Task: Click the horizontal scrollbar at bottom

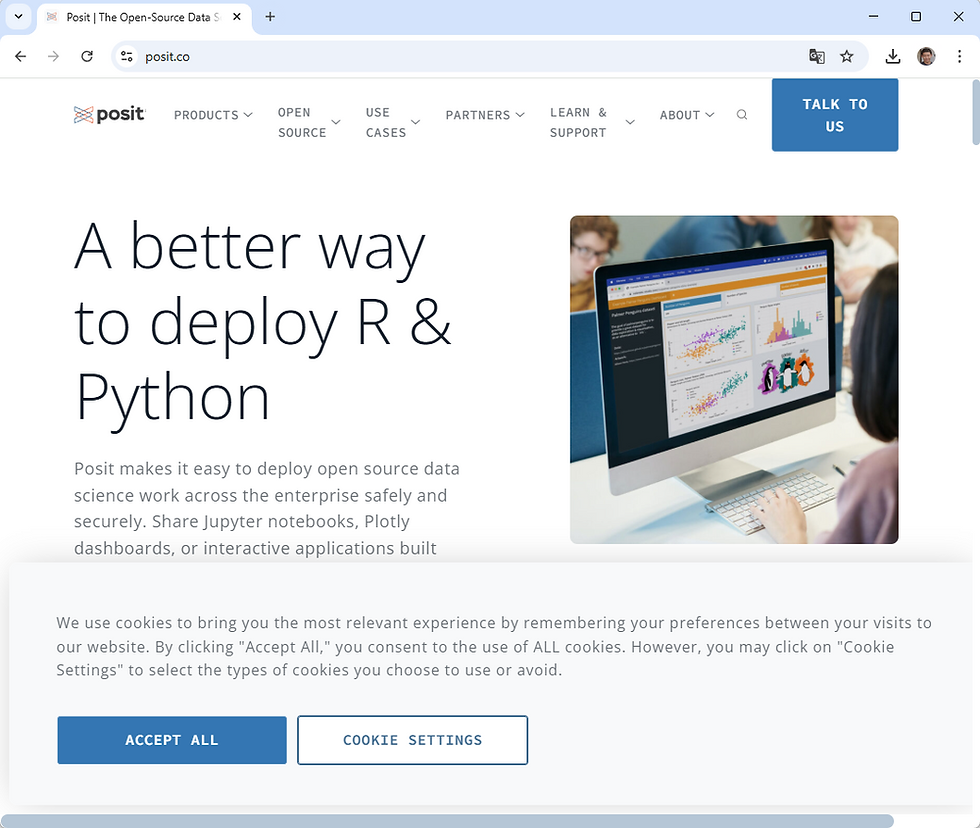Action: point(447,821)
